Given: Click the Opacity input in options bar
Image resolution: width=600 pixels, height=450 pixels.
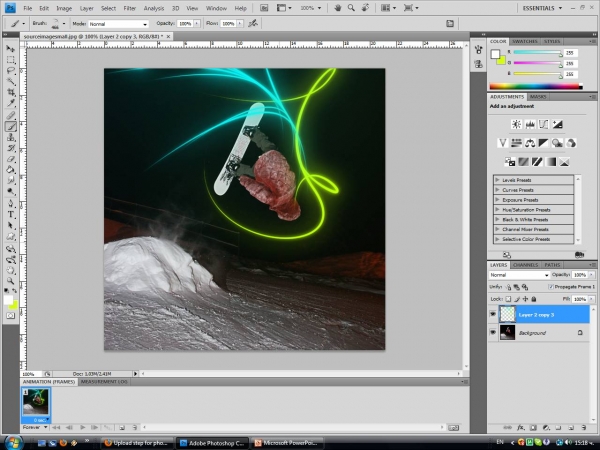Looking at the screenshot, I should (x=185, y=24).
